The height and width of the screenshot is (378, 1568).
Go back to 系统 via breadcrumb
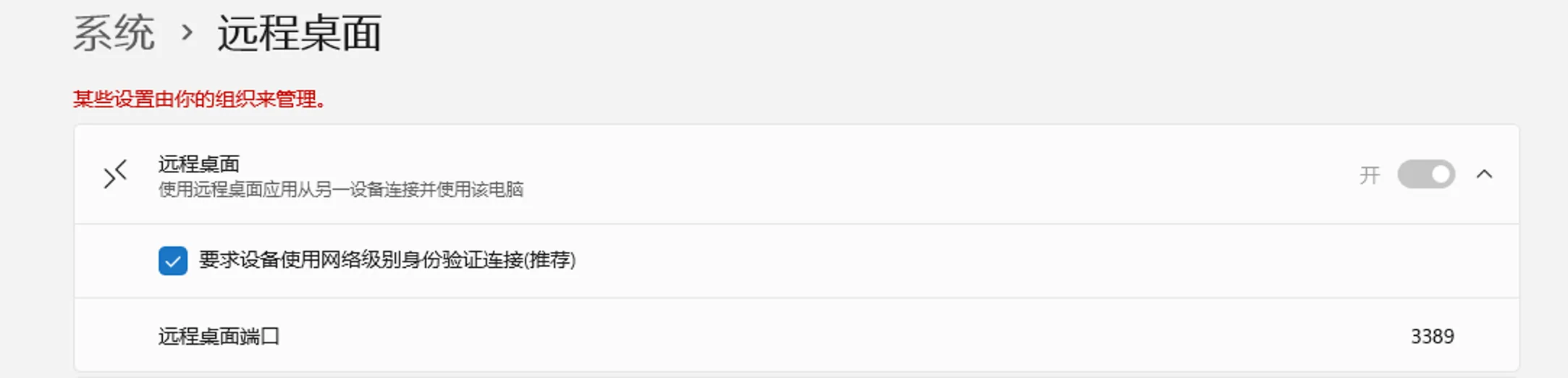114,33
